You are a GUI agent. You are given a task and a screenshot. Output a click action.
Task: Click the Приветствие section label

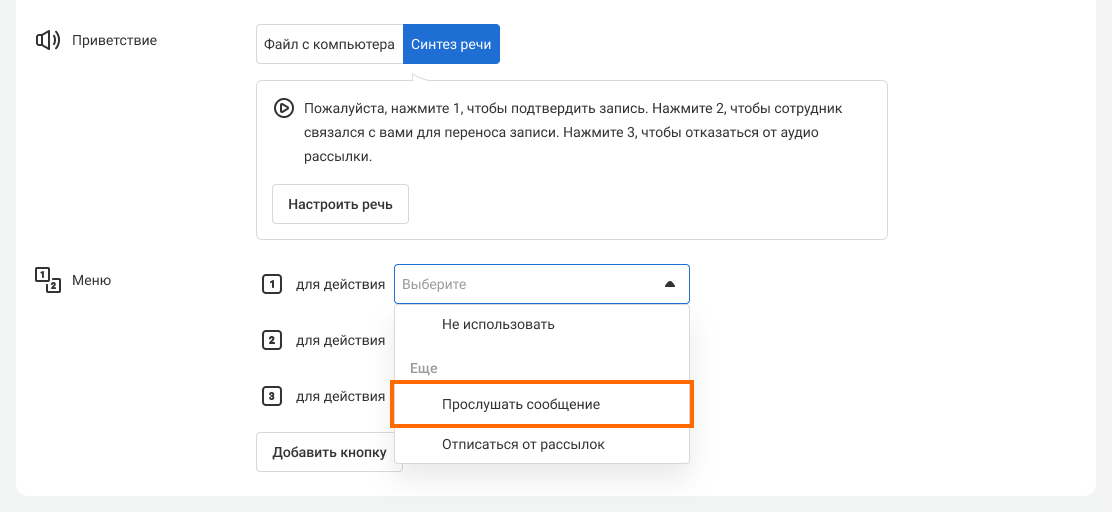click(x=114, y=41)
